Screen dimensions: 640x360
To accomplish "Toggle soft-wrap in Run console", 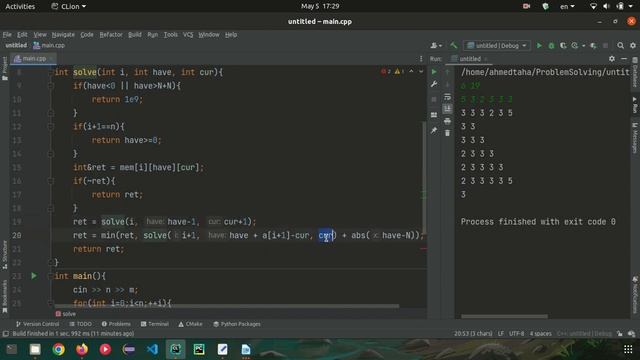I will point(447,97).
